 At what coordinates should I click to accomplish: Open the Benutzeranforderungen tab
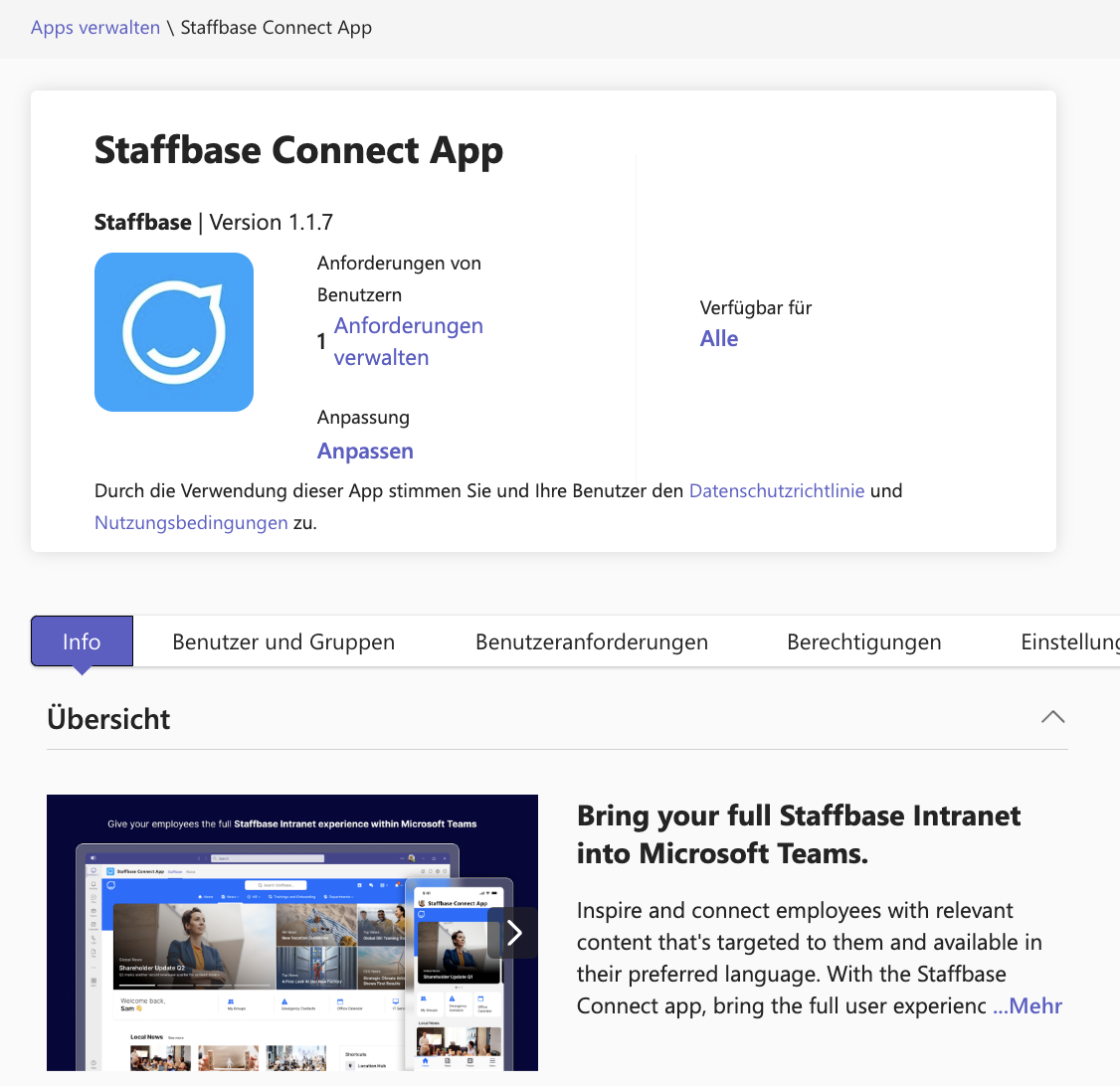[592, 641]
